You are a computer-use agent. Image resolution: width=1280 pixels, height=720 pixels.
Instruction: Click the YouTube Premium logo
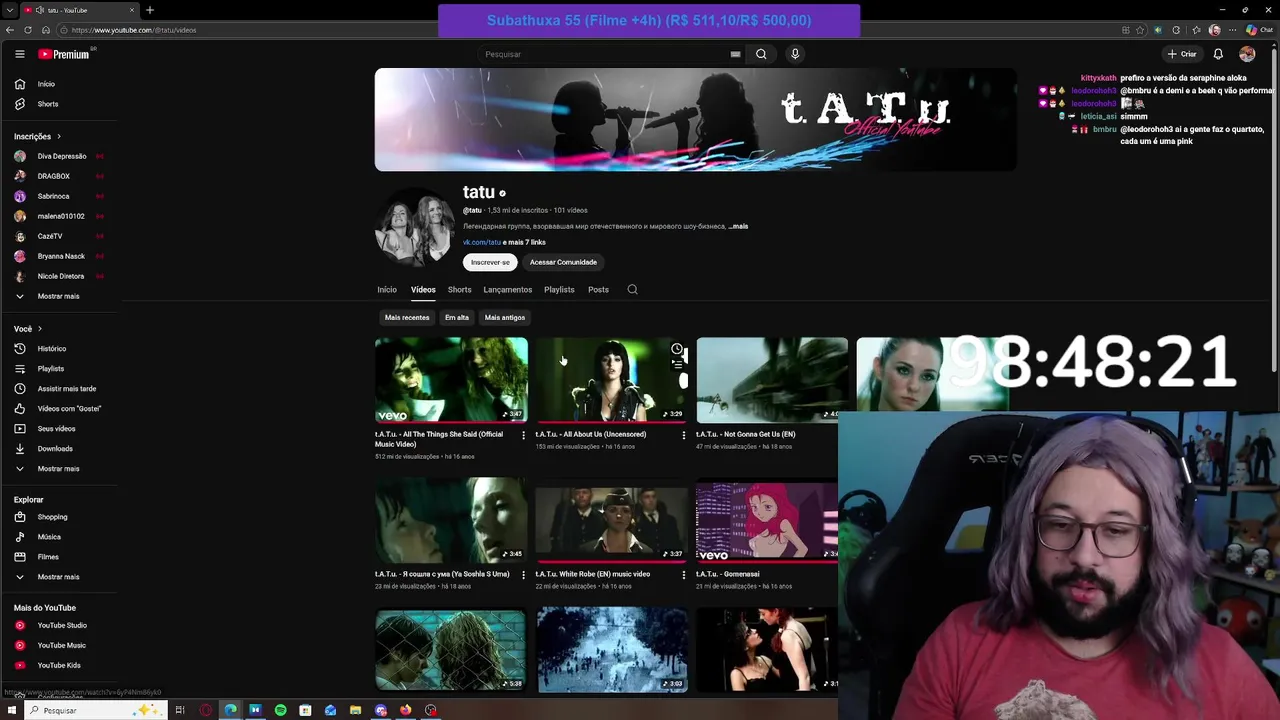point(64,54)
